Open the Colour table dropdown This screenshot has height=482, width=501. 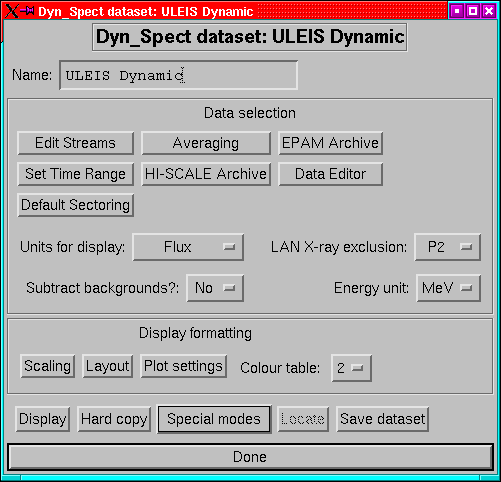point(351,368)
